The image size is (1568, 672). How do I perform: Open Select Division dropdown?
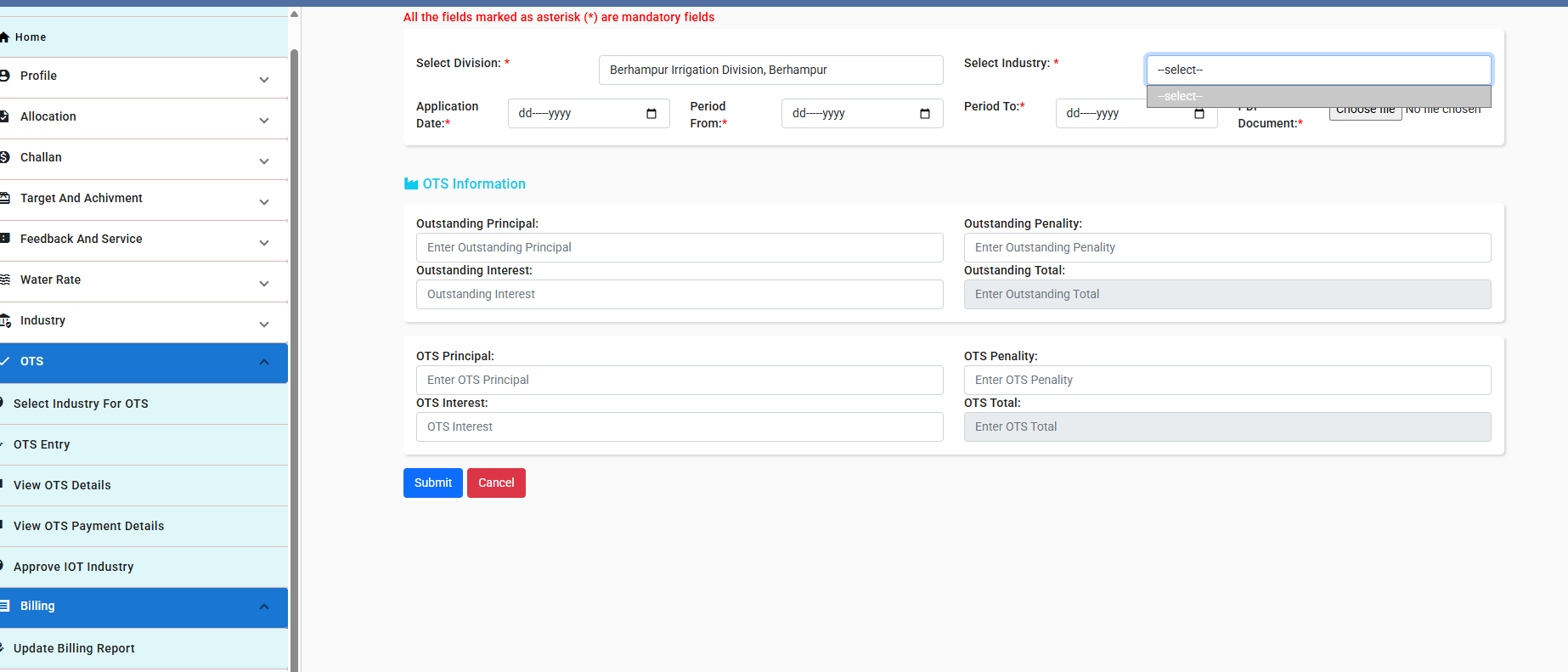770,70
